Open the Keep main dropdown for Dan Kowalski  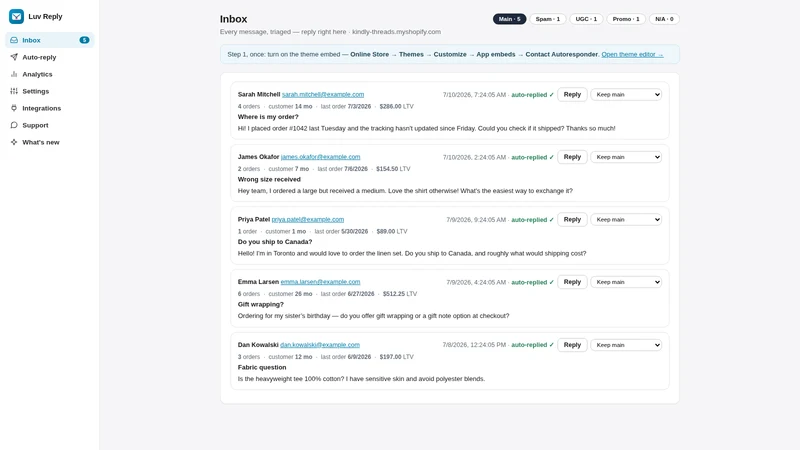(x=626, y=345)
